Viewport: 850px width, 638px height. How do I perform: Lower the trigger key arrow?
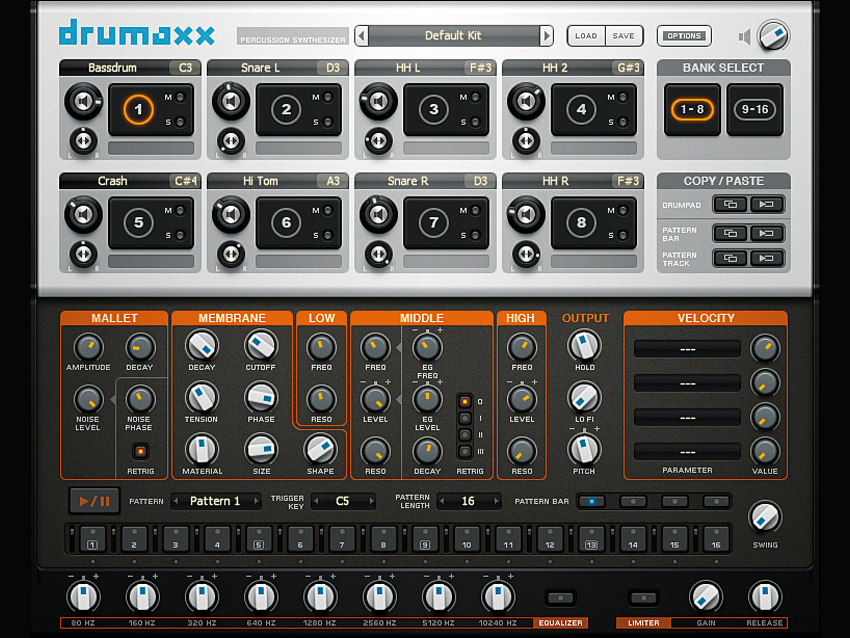tap(317, 501)
